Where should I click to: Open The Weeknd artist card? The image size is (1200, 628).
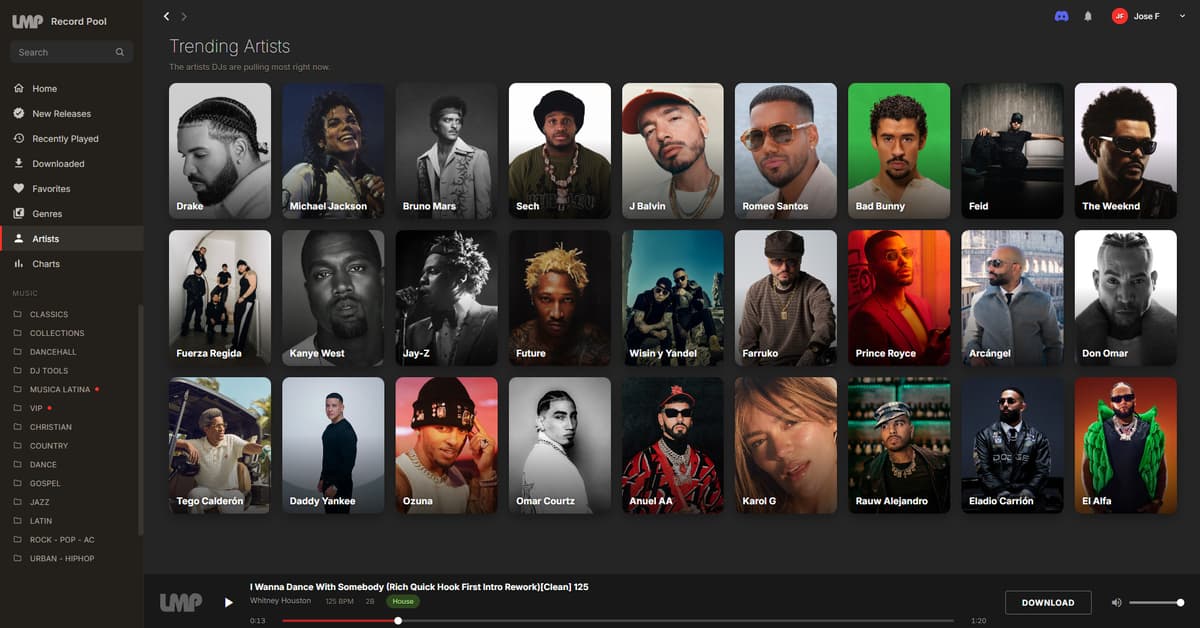(x=1126, y=151)
